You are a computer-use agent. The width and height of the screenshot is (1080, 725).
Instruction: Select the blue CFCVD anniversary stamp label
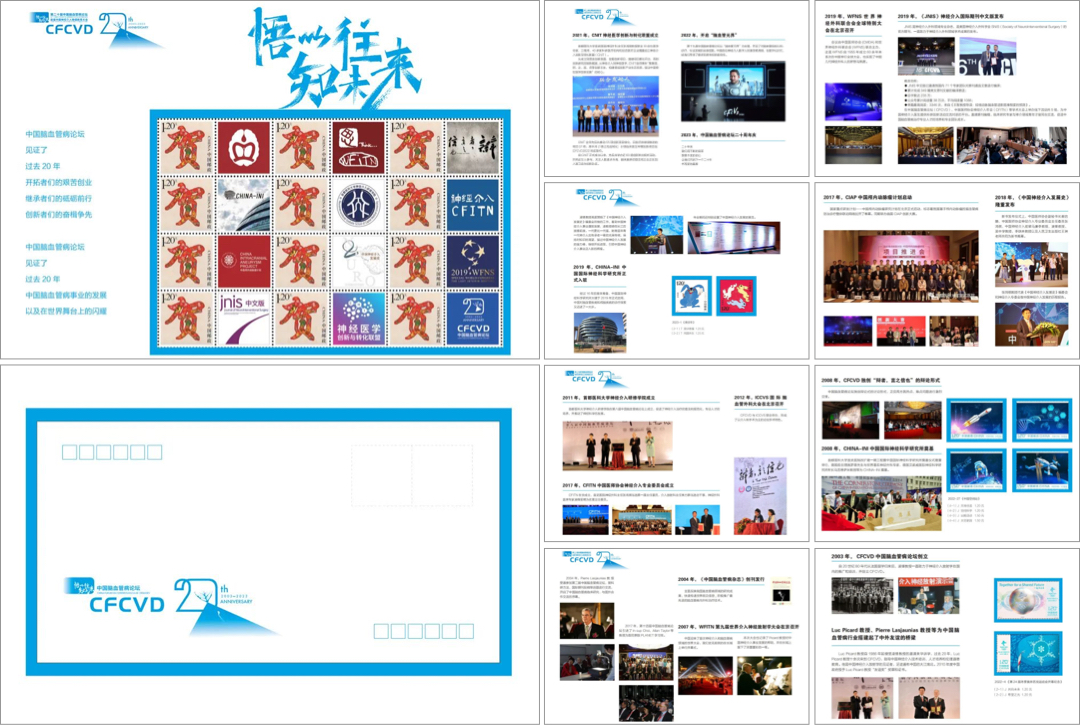[472, 319]
